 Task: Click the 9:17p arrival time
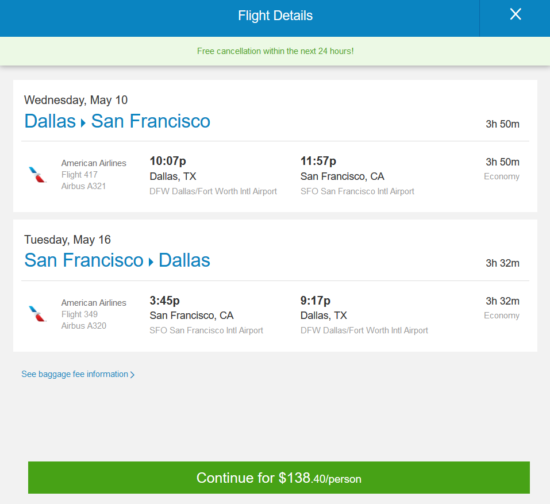point(315,301)
